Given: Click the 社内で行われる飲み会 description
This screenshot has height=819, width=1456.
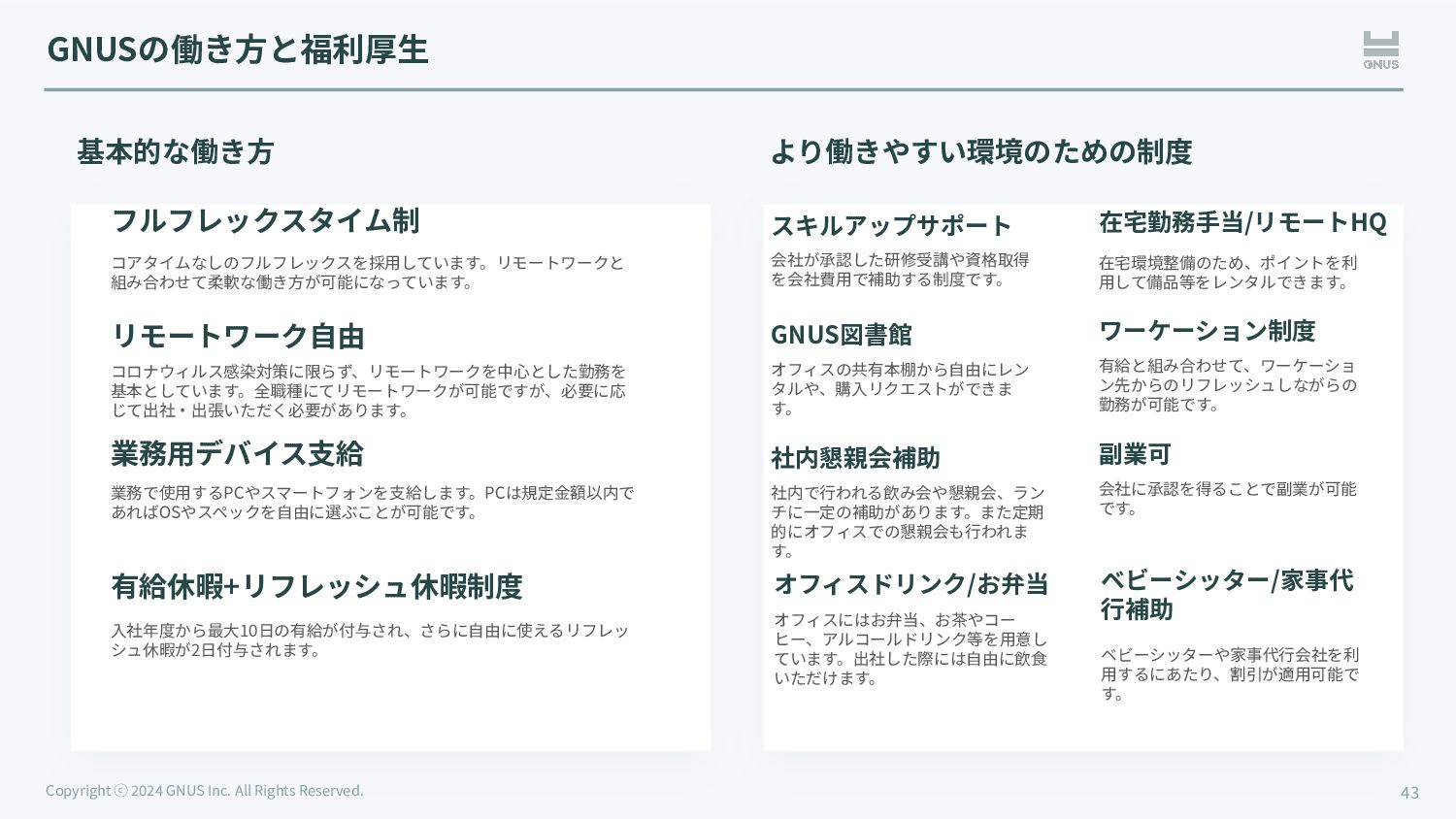Looking at the screenshot, I should click(908, 522).
